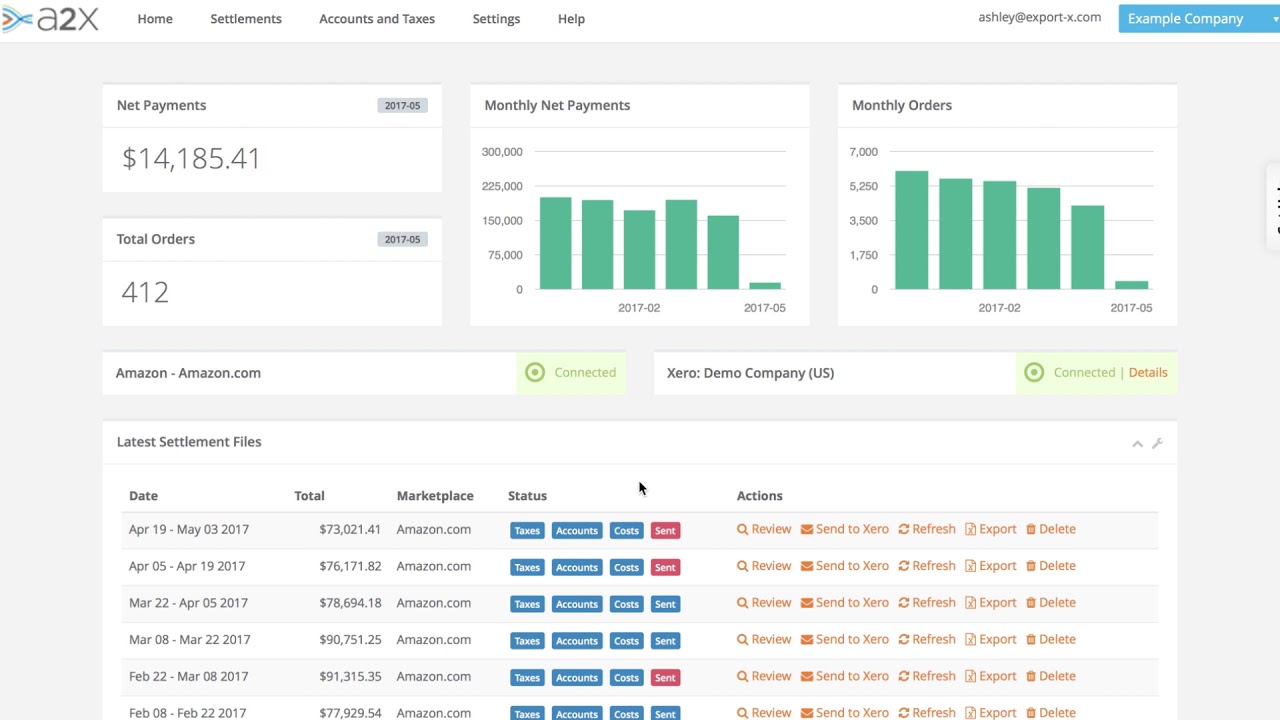The height and width of the screenshot is (720, 1280).
Task: Click the a2x logo
Action: (x=50, y=18)
